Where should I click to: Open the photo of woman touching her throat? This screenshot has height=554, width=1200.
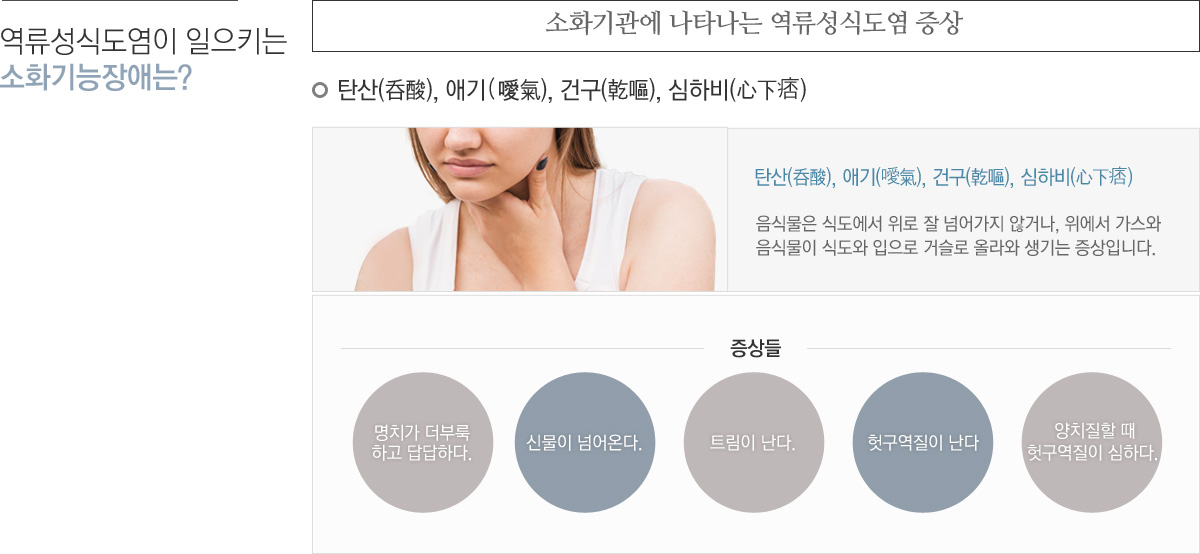click(x=520, y=210)
